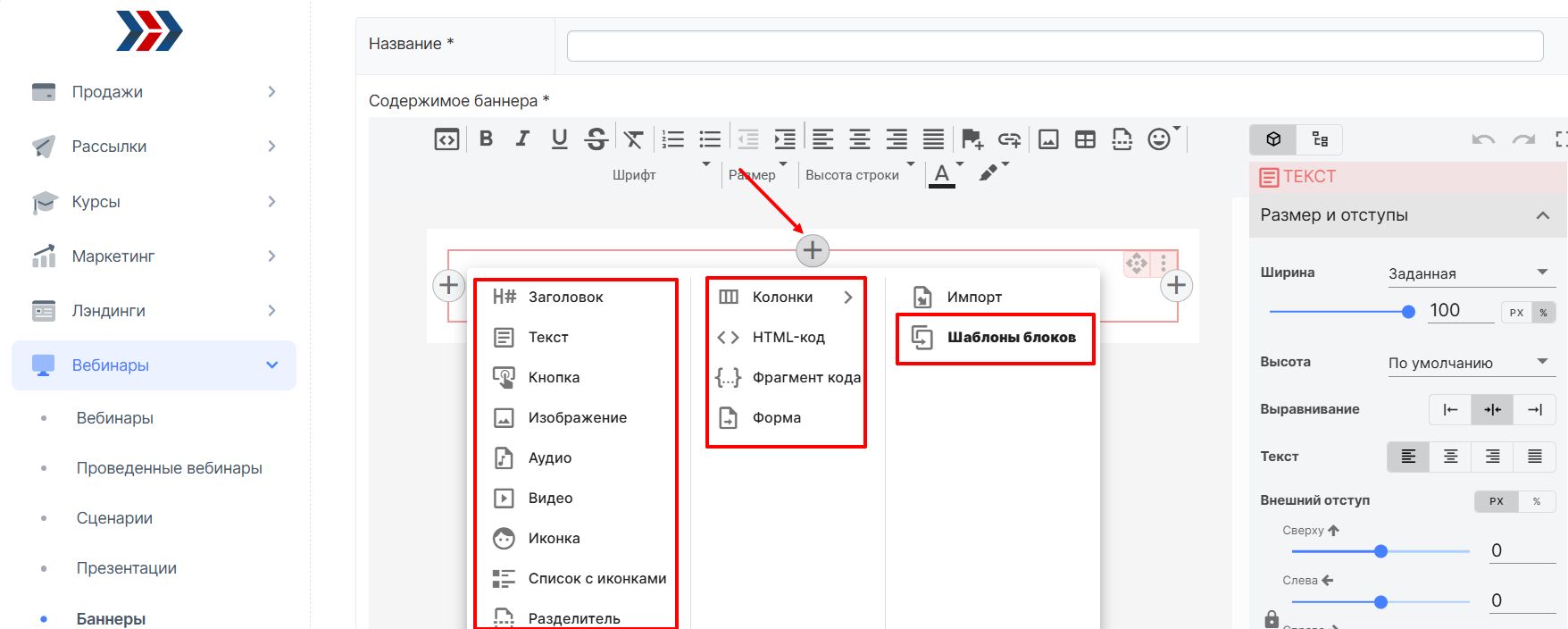Screen dimensions: 1568x629
Task: Click the source code view icon
Action: [446, 138]
